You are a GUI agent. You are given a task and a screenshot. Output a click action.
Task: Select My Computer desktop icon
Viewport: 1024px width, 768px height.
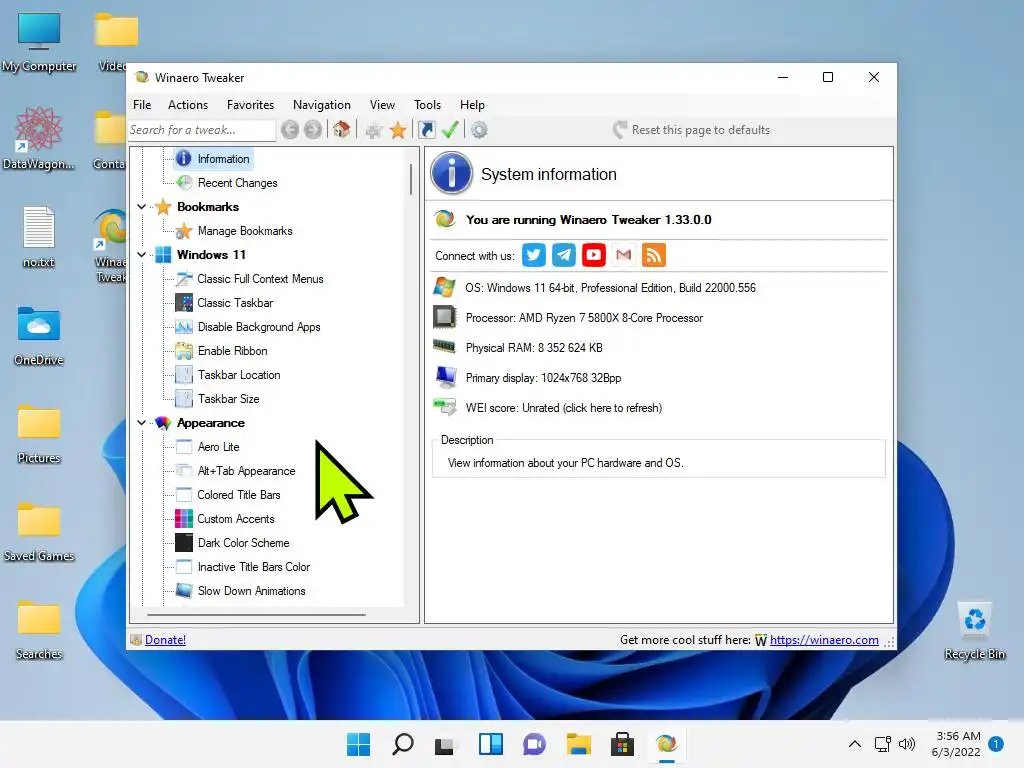click(39, 42)
